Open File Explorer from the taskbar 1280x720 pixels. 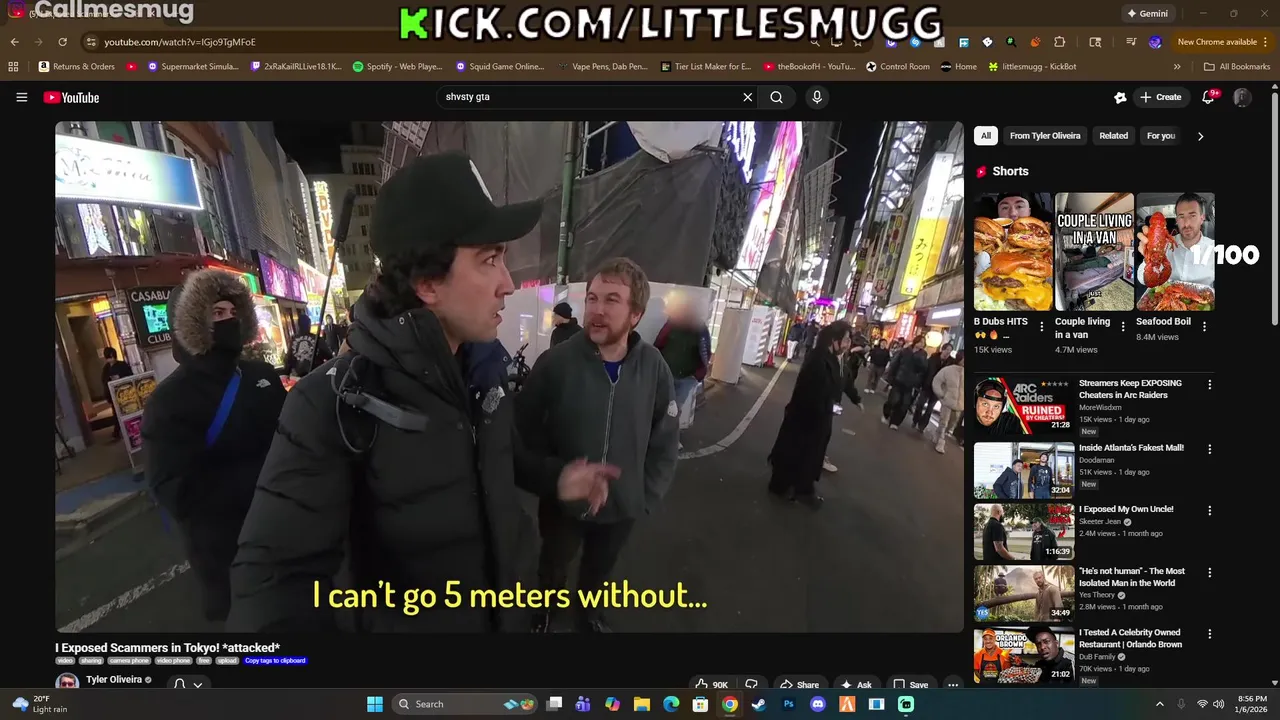click(x=642, y=704)
